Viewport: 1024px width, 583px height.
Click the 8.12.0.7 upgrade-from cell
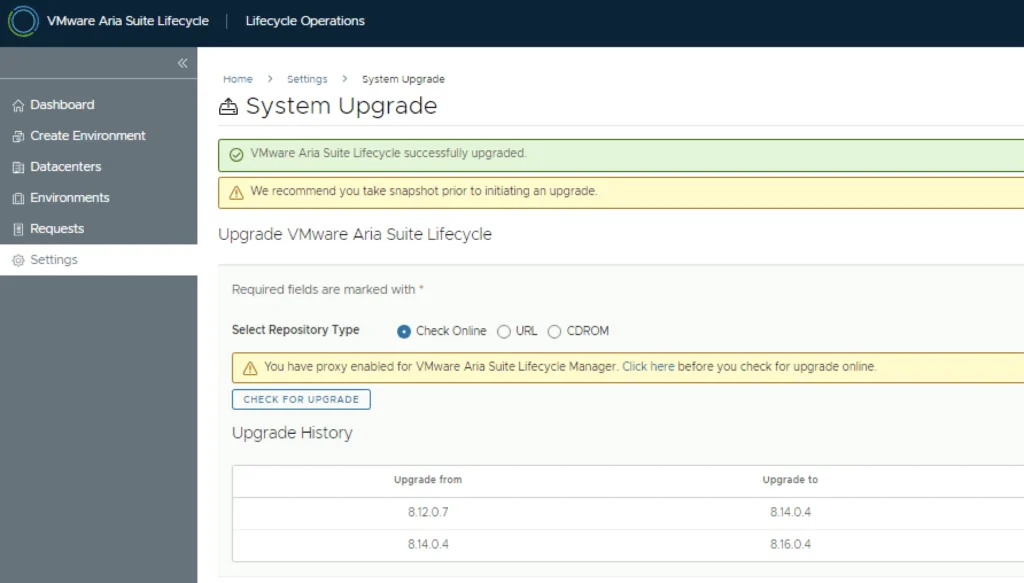[428, 512]
